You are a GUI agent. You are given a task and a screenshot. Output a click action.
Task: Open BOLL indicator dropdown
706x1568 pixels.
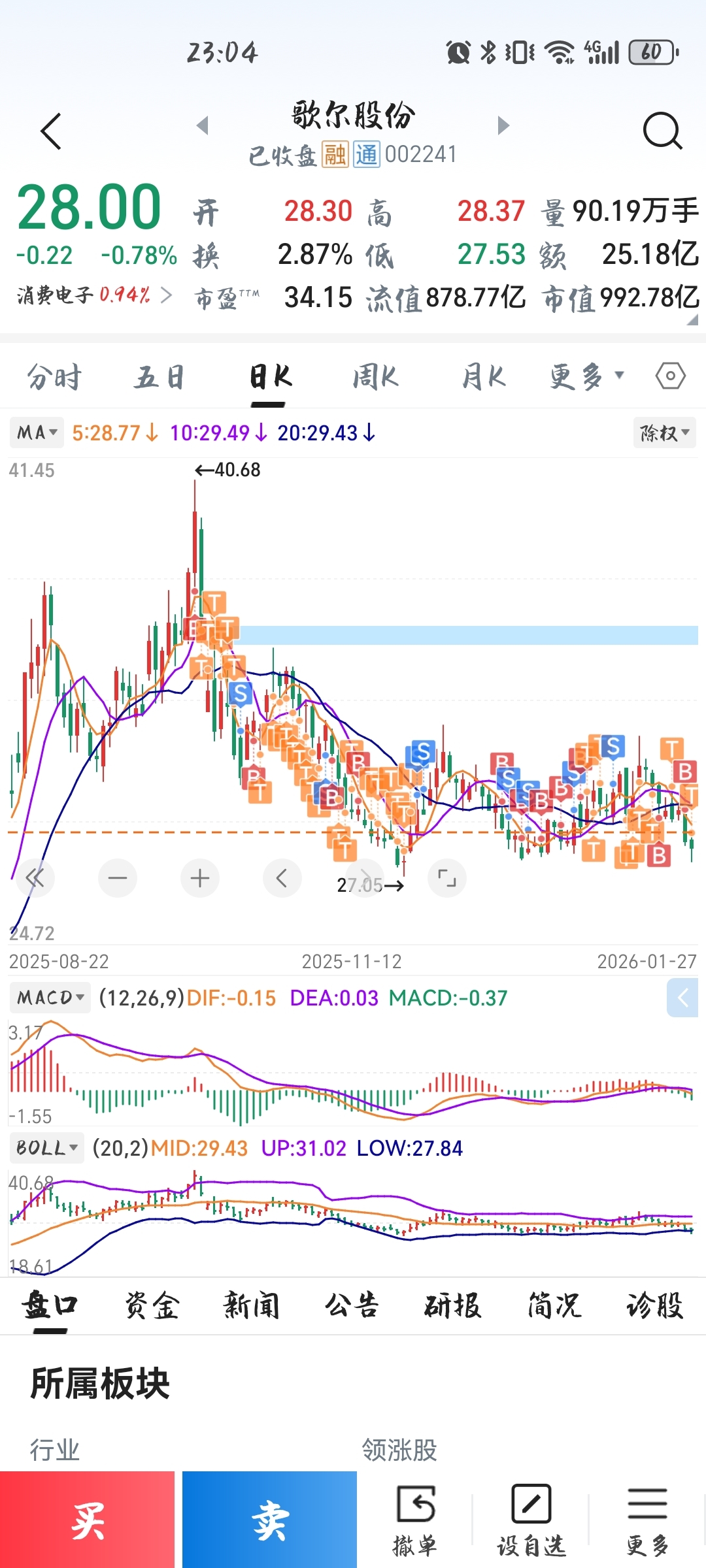tap(46, 1148)
